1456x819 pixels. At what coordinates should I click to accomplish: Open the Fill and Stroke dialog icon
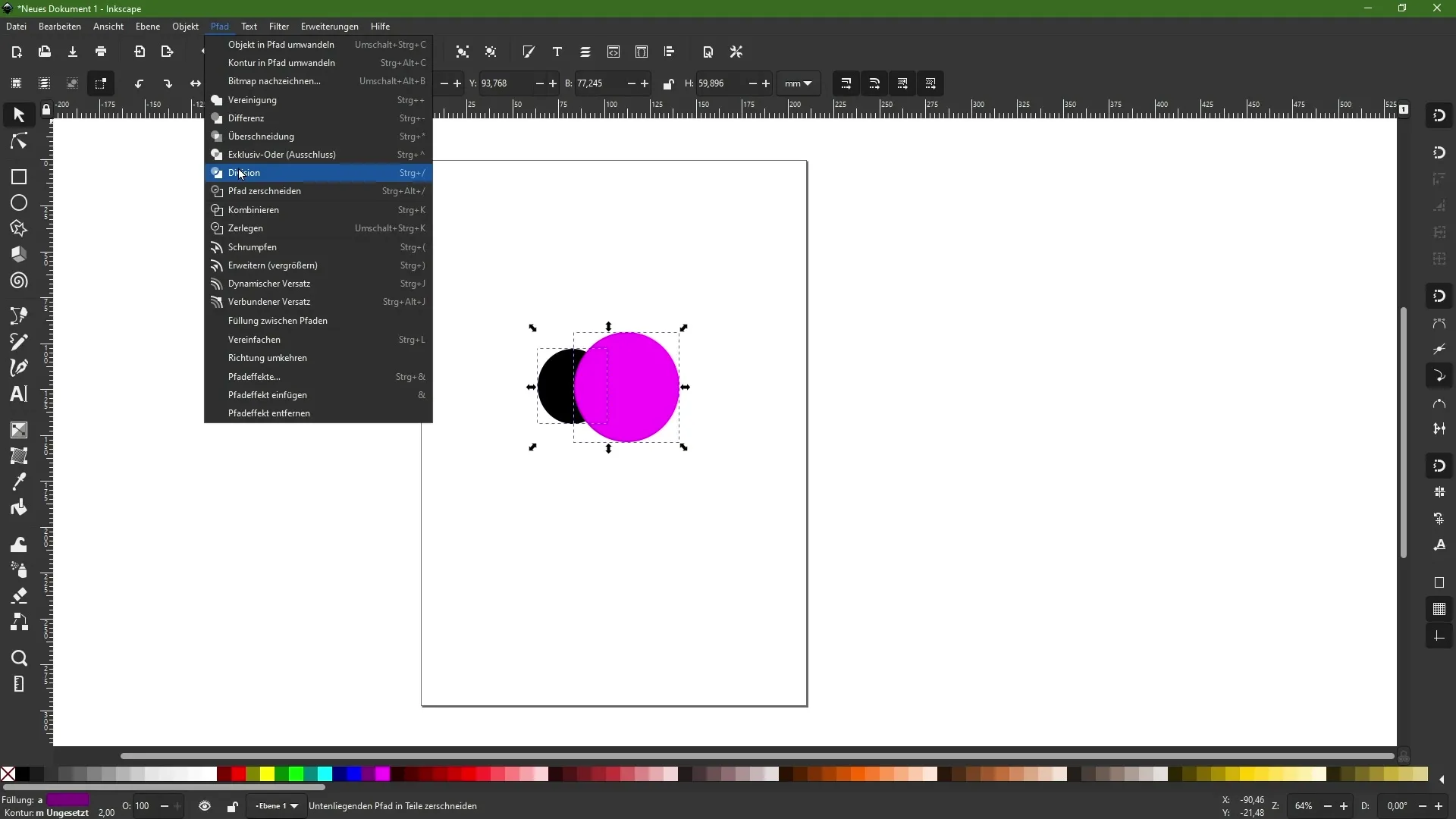click(x=529, y=52)
